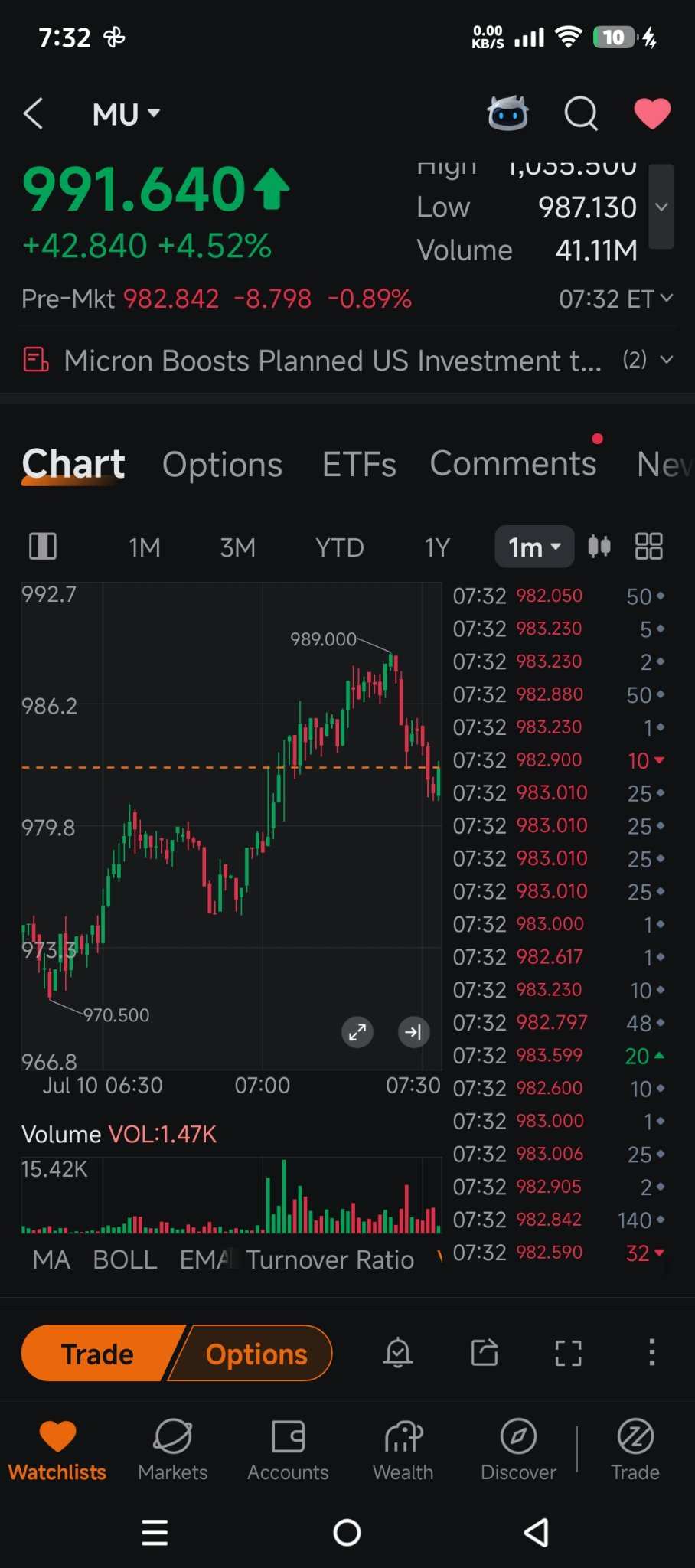Go to the Watchlists tab
695x1568 pixels.
57,1449
